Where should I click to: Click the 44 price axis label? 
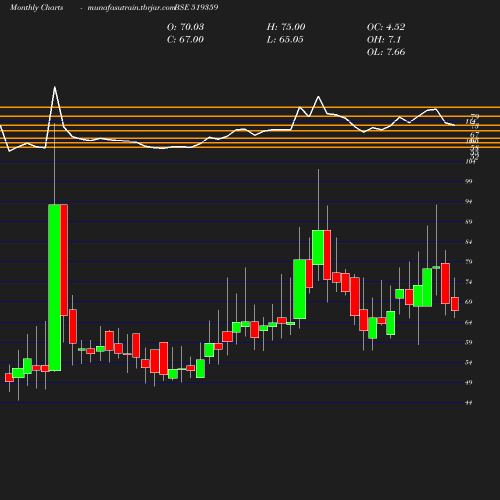point(469,403)
